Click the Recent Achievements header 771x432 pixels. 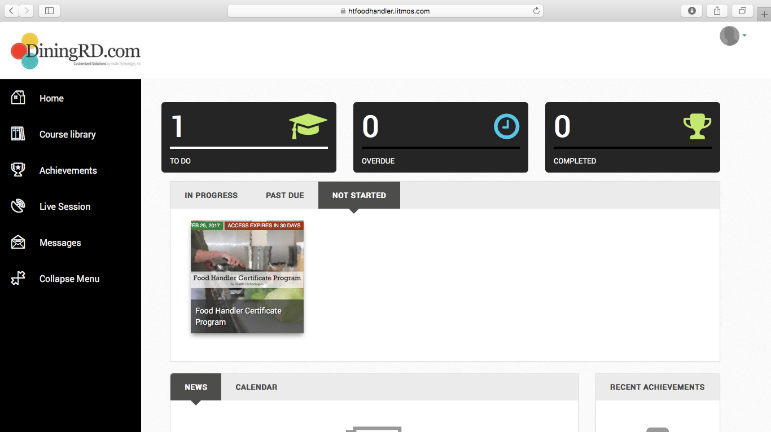pyautogui.click(x=657, y=387)
